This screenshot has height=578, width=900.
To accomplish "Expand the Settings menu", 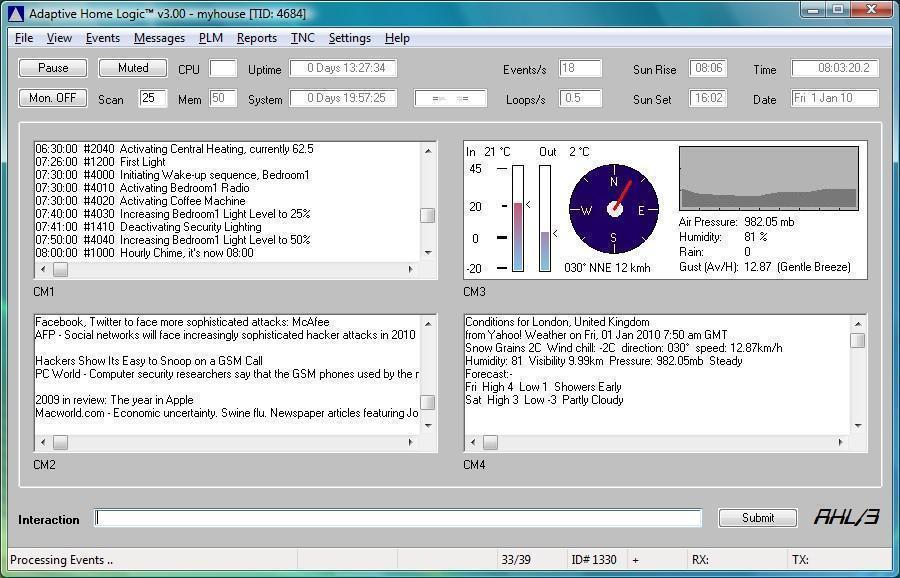I will coord(349,38).
